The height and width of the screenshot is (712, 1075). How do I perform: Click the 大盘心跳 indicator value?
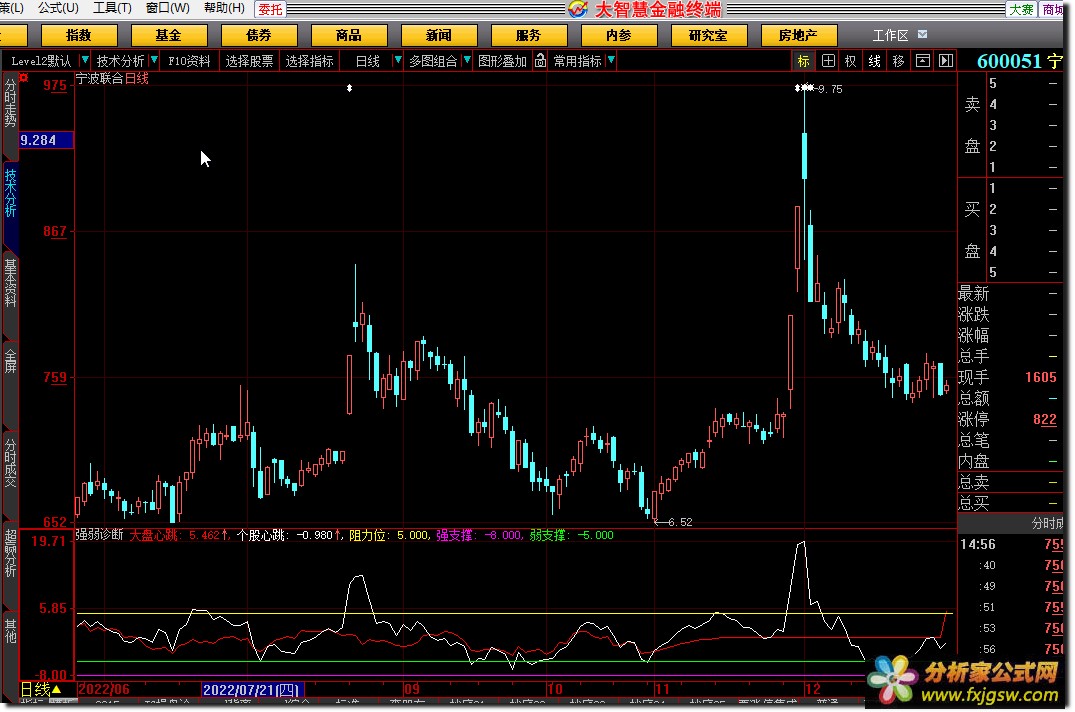[x=178, y=535]
